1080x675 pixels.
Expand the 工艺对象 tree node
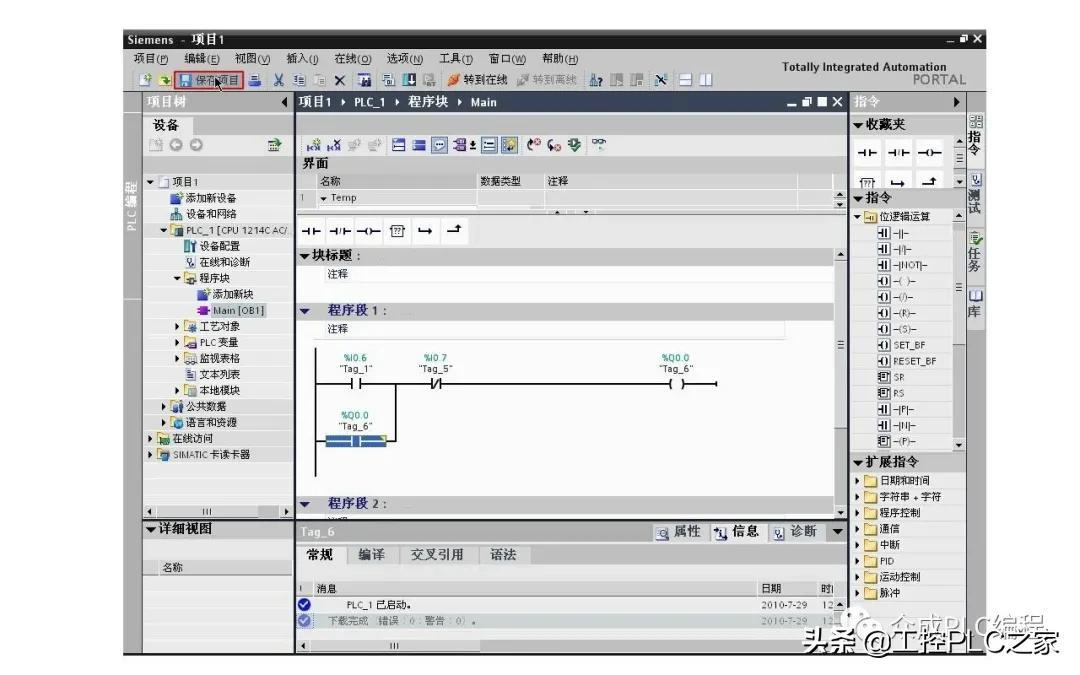click(x=177, y=326)
